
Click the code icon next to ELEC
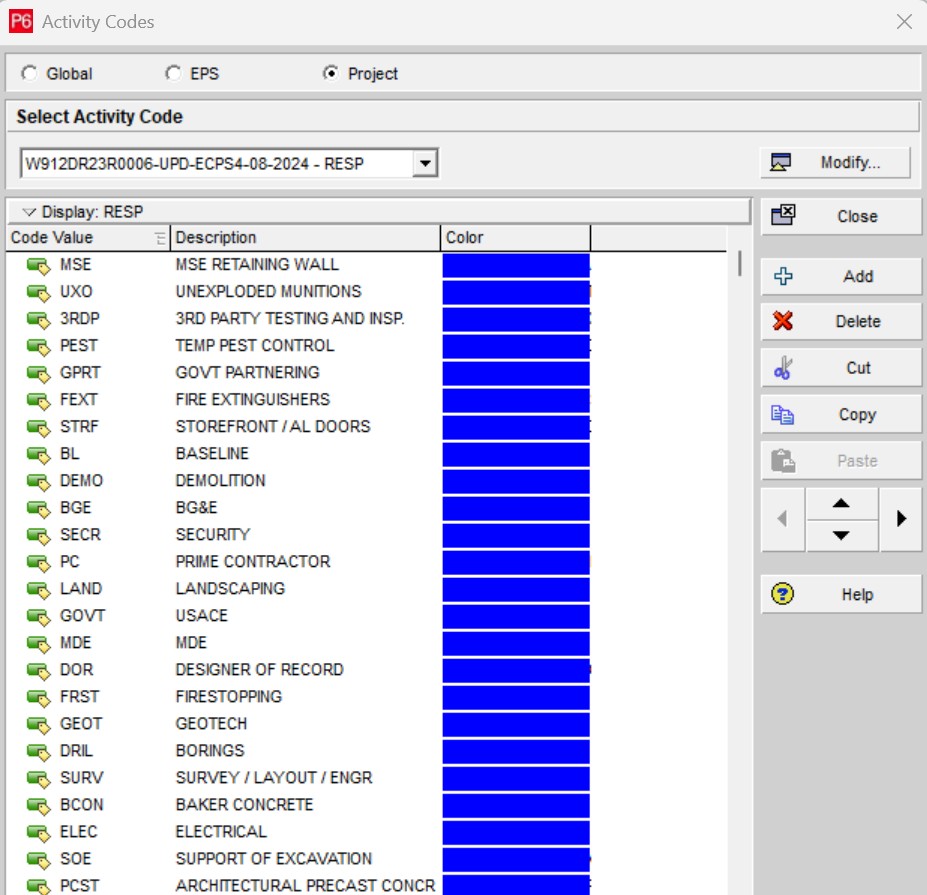click(38, 832)
